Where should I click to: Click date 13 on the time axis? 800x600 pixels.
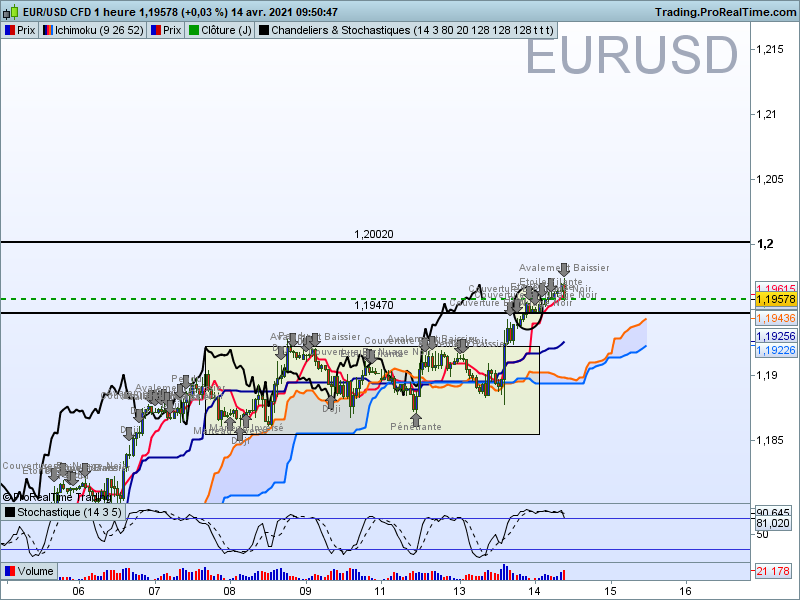point(459,591)
